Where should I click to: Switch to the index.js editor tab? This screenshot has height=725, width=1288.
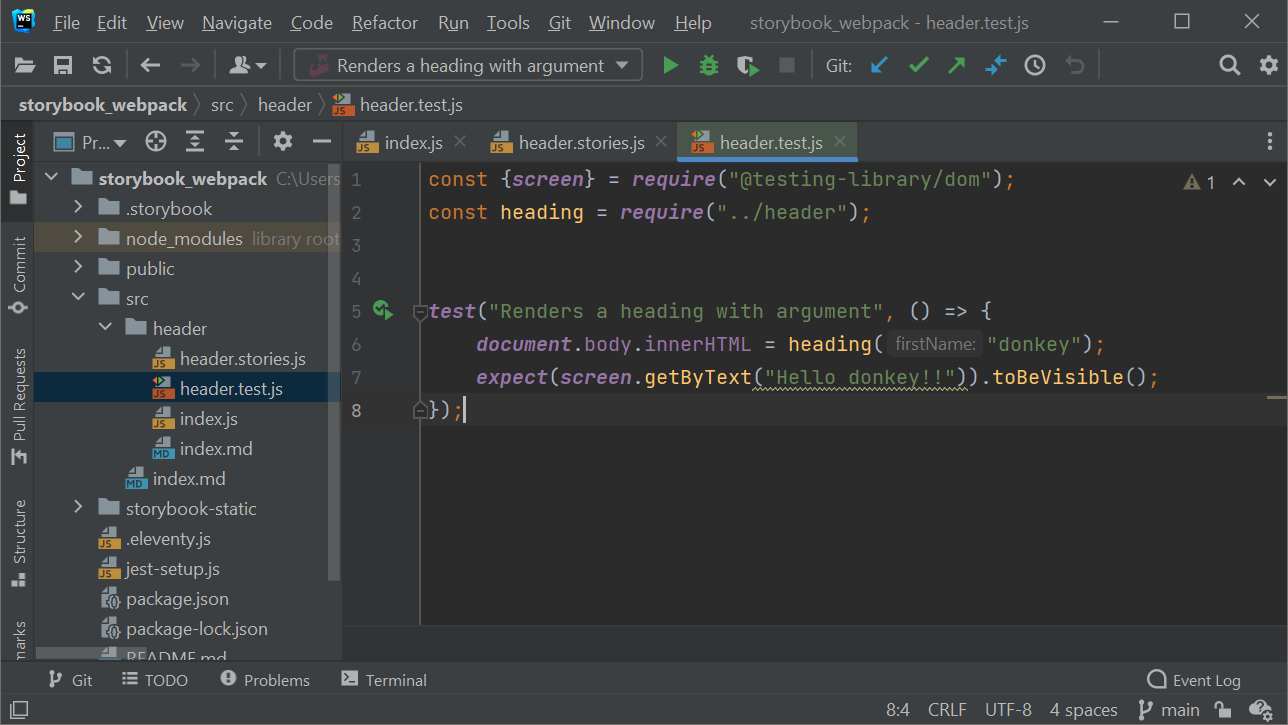413,142
